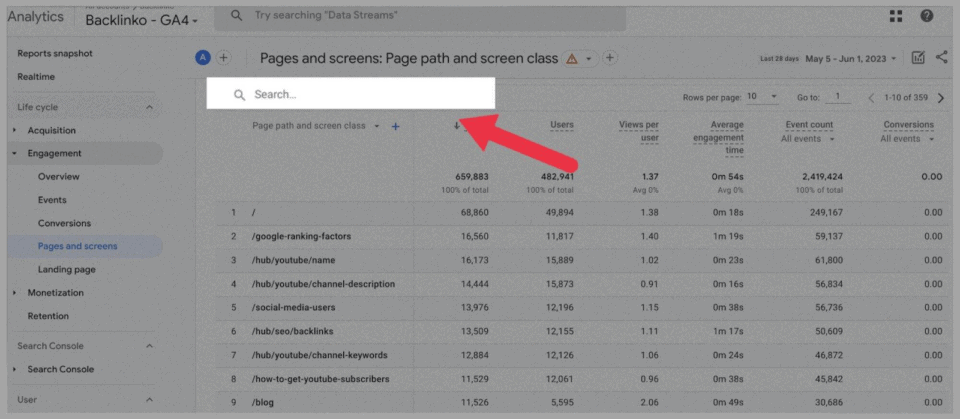Switch property via Backlinko - GA4 dropdown
The width and height of the screenshot is (960, 419).
[x=141, y=20]
